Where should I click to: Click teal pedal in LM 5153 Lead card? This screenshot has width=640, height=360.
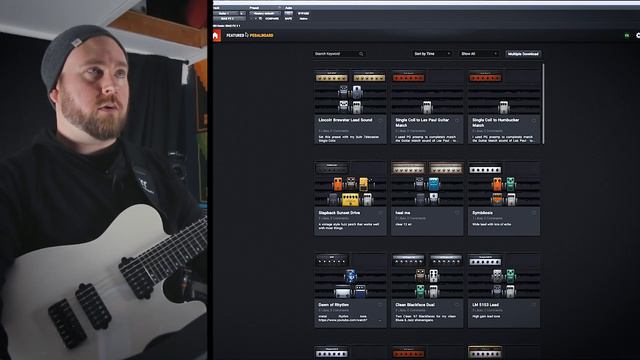click(511, 276)
